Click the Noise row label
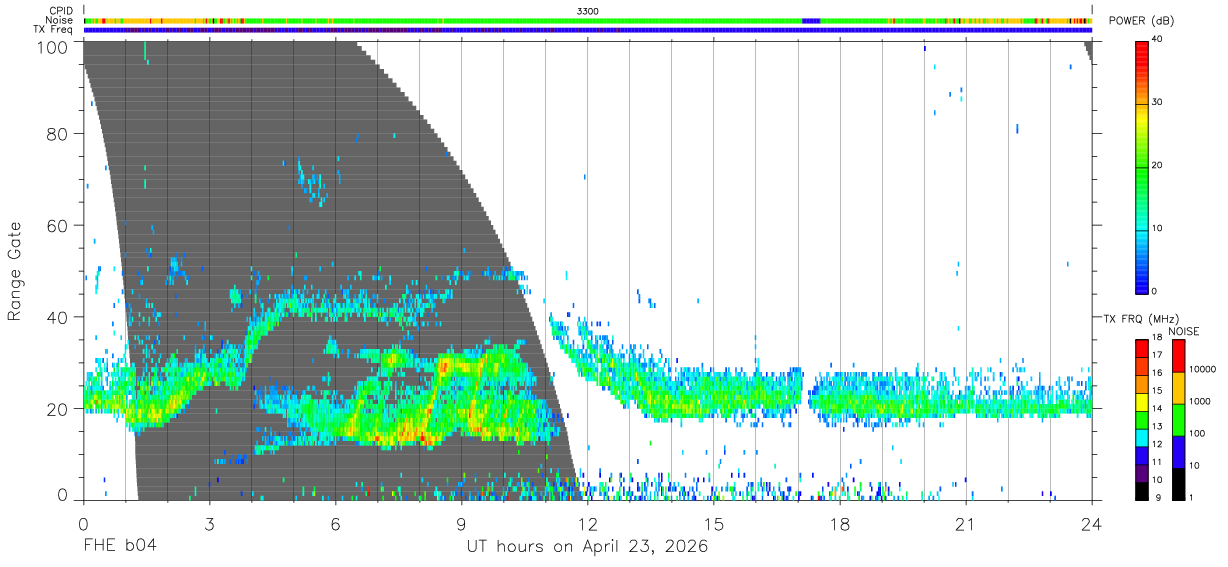This screenshot has height=567, width=1228. (59, 20)
